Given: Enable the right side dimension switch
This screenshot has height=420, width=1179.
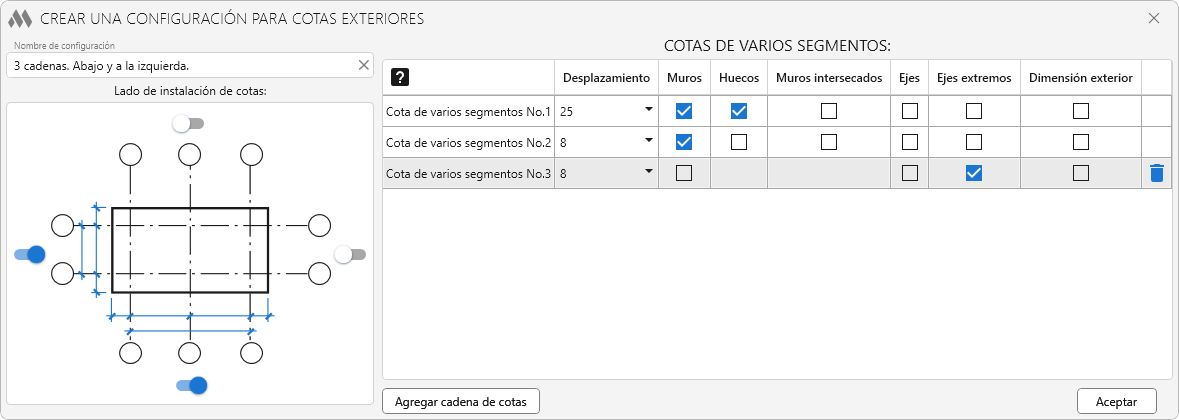Looking at the screenshot, I should coord(350,254).
